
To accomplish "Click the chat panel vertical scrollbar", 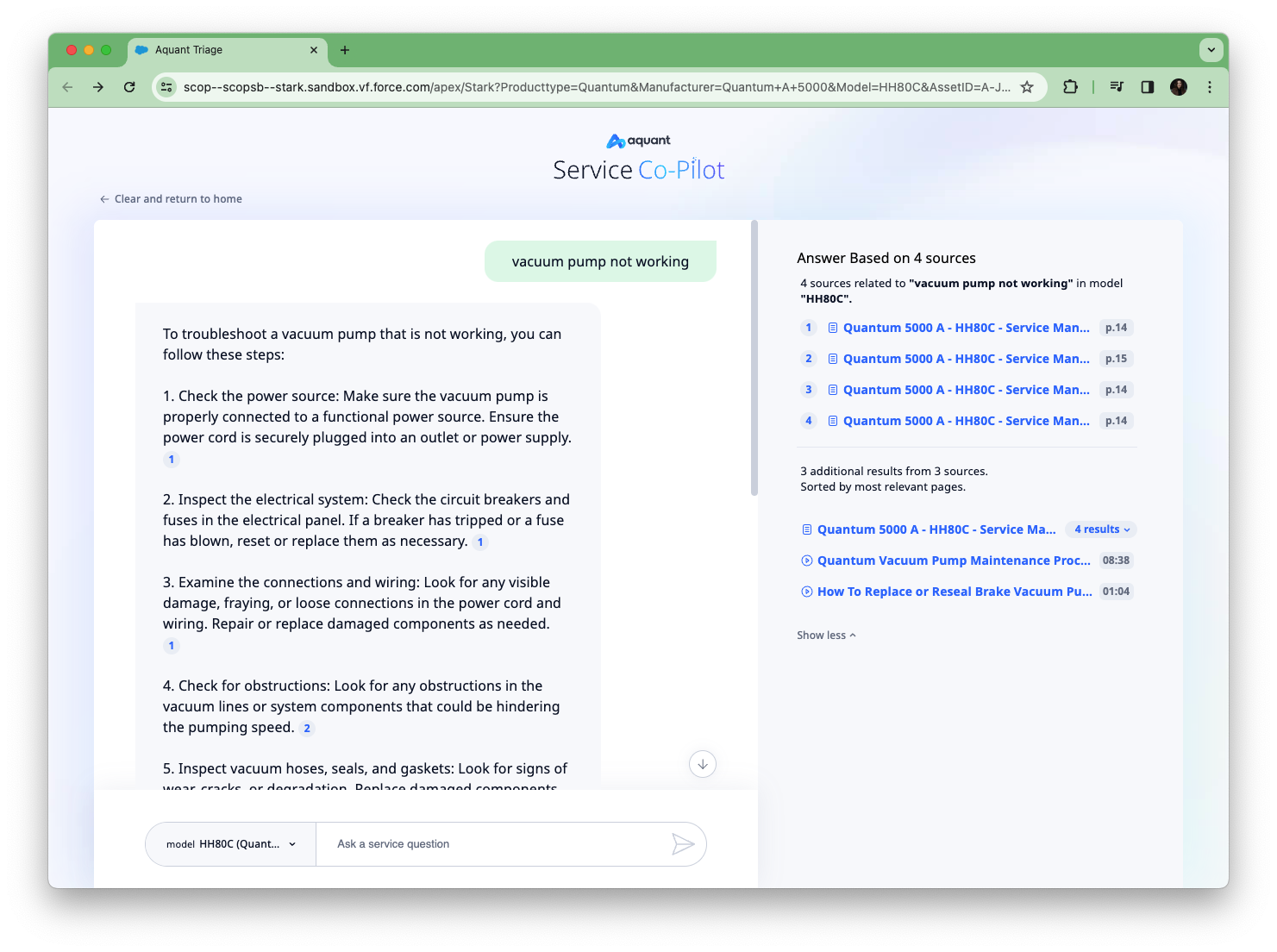I will tap(754, 359).
